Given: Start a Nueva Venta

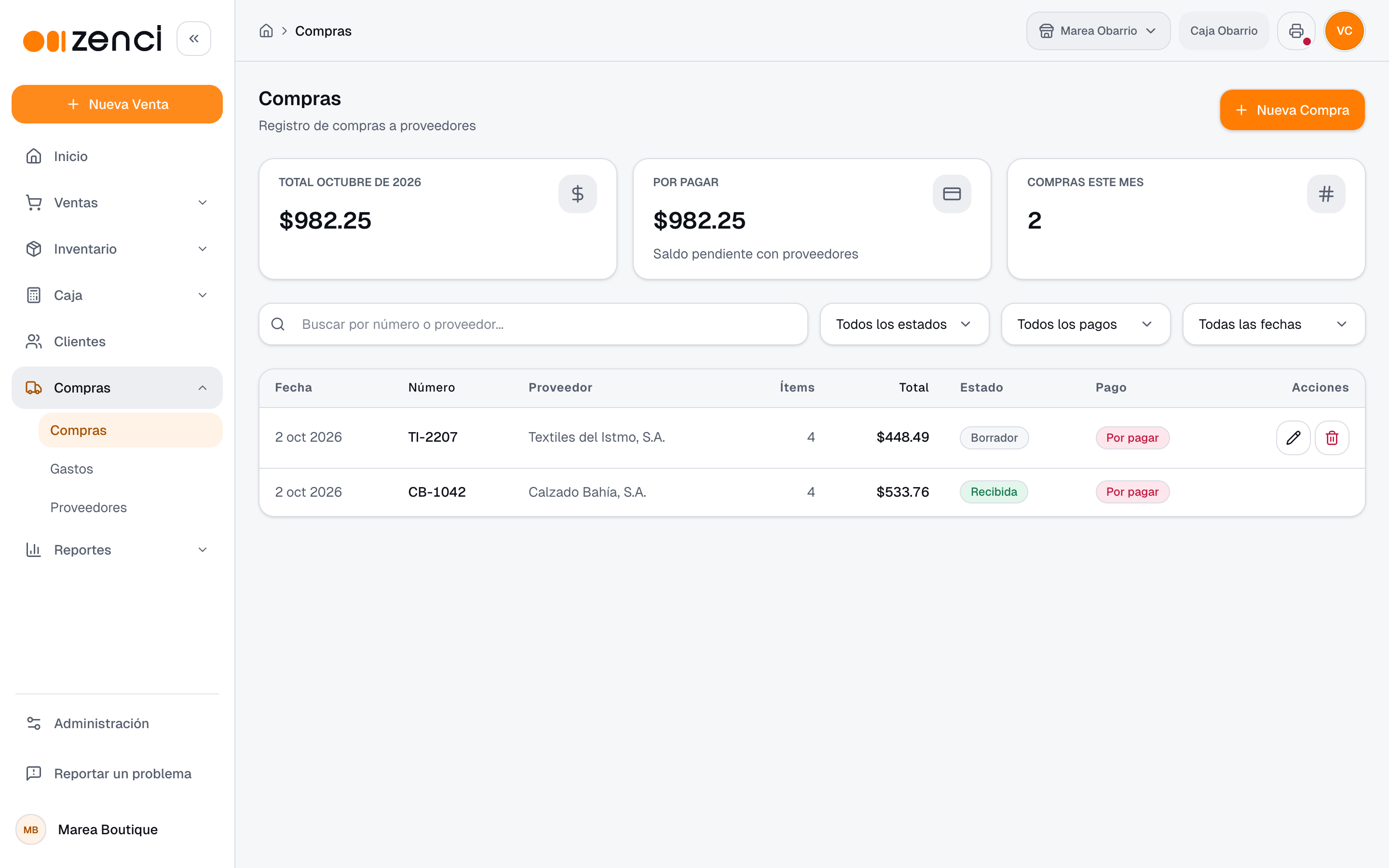Looking at the screenshot, I should 117,105.
